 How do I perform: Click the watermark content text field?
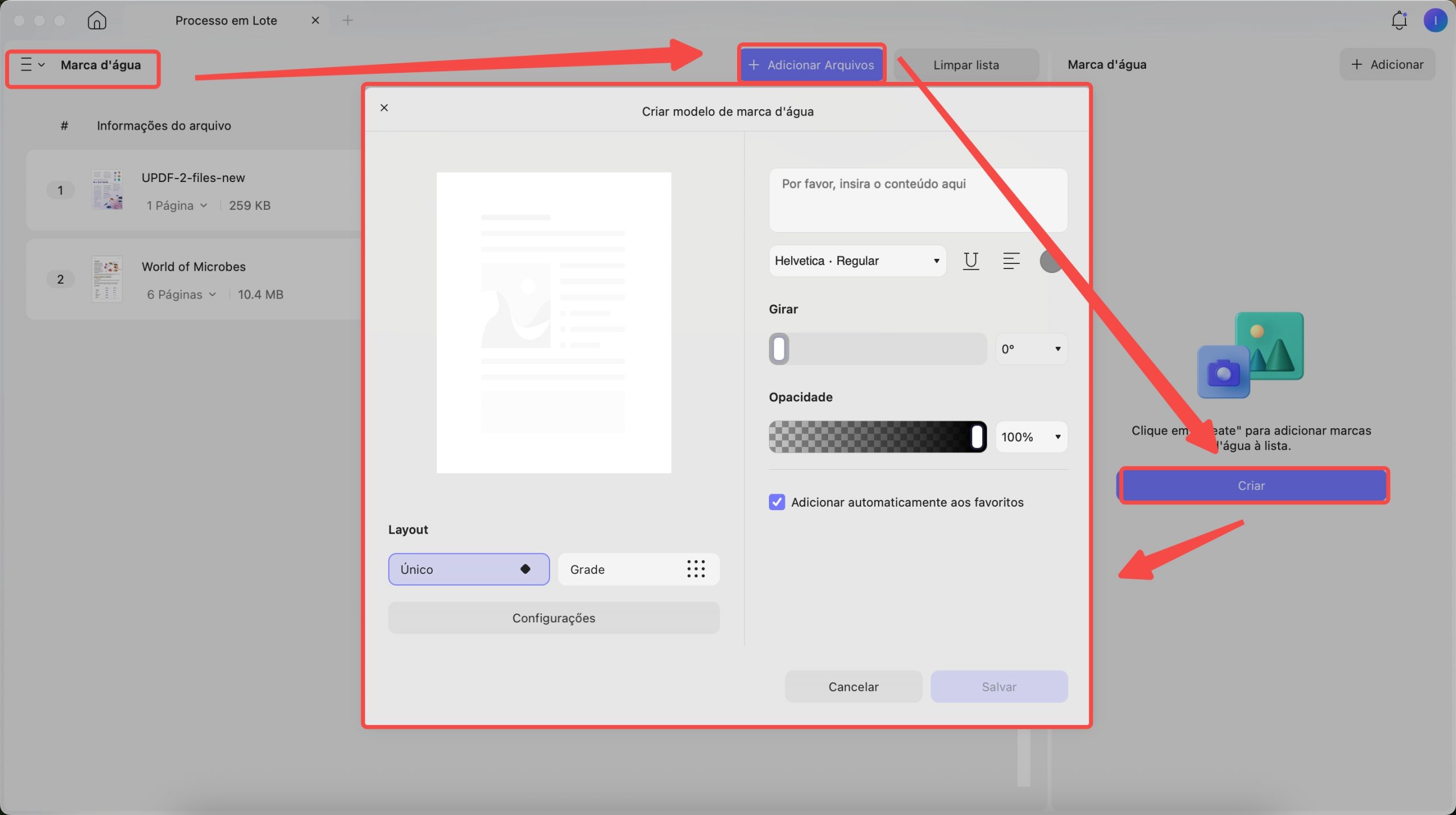(x=918, y=200)
